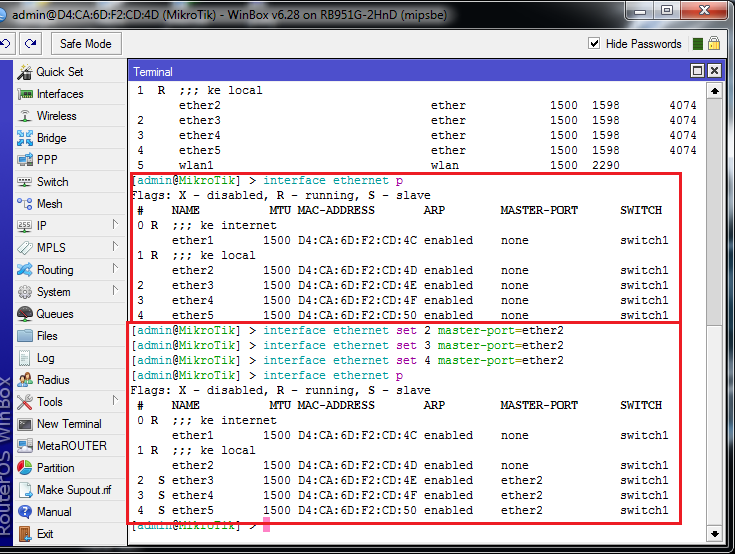
Task: Open the Queues menu item
Action: 70,314
